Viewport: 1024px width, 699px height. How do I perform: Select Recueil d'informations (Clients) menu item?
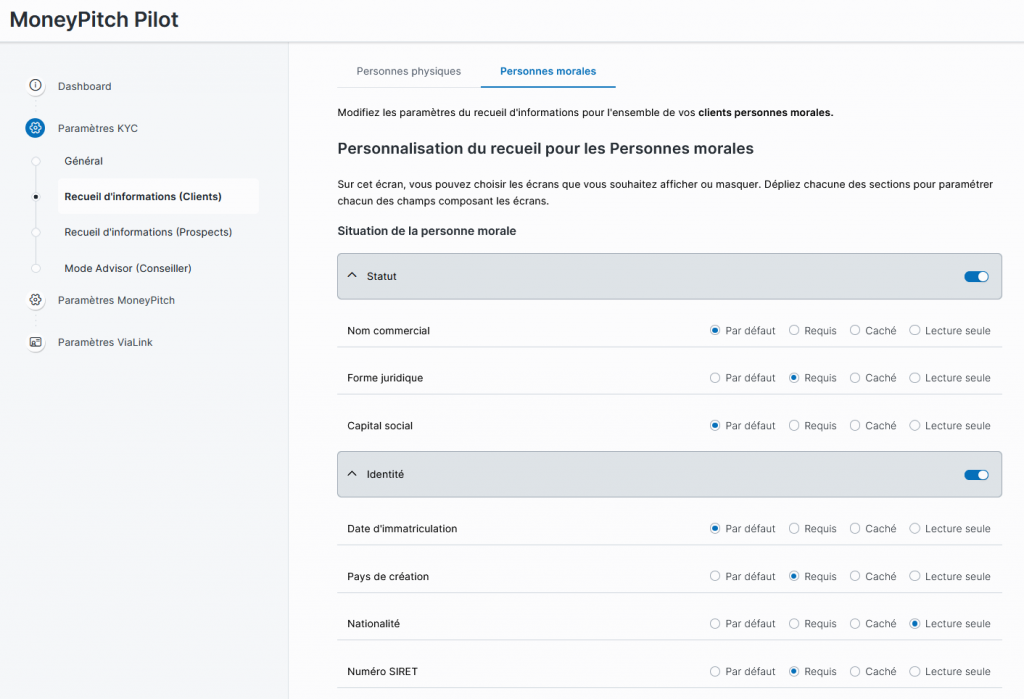point(143,196)
